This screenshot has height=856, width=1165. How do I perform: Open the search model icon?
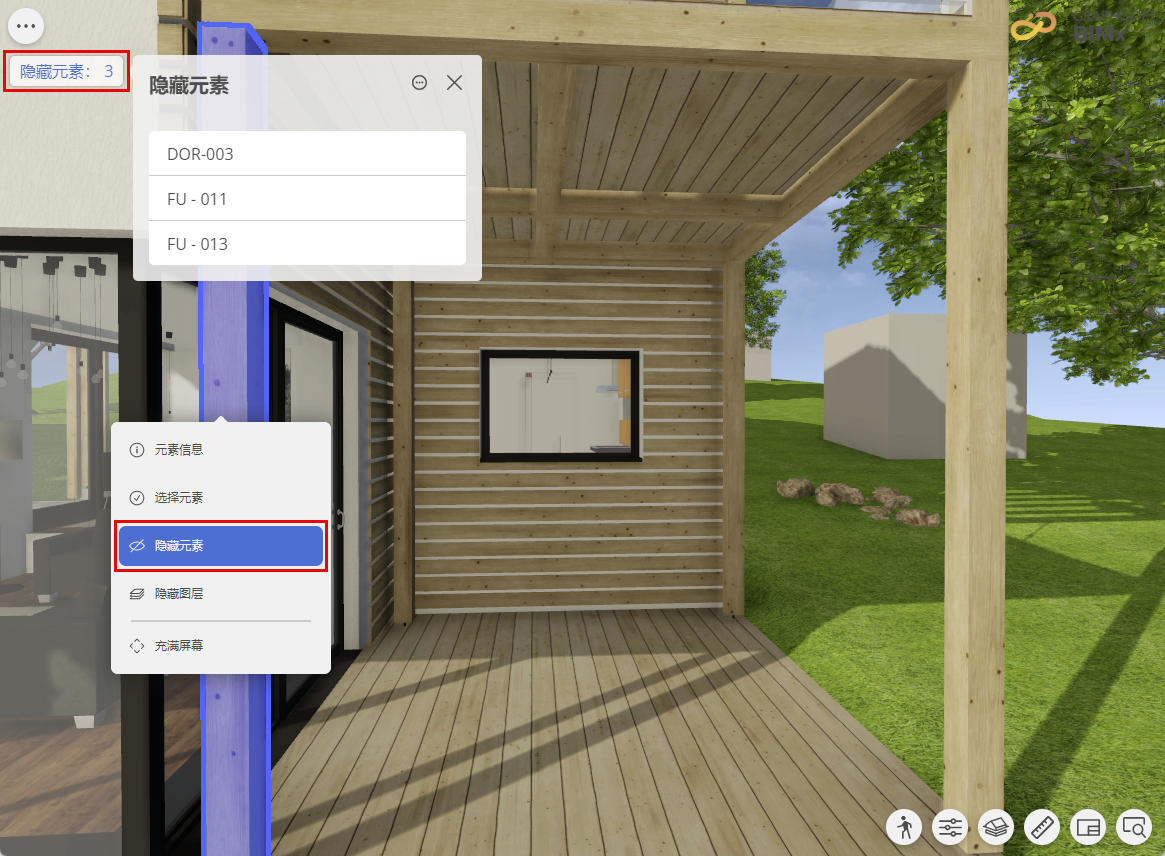tap(1135, 827)
